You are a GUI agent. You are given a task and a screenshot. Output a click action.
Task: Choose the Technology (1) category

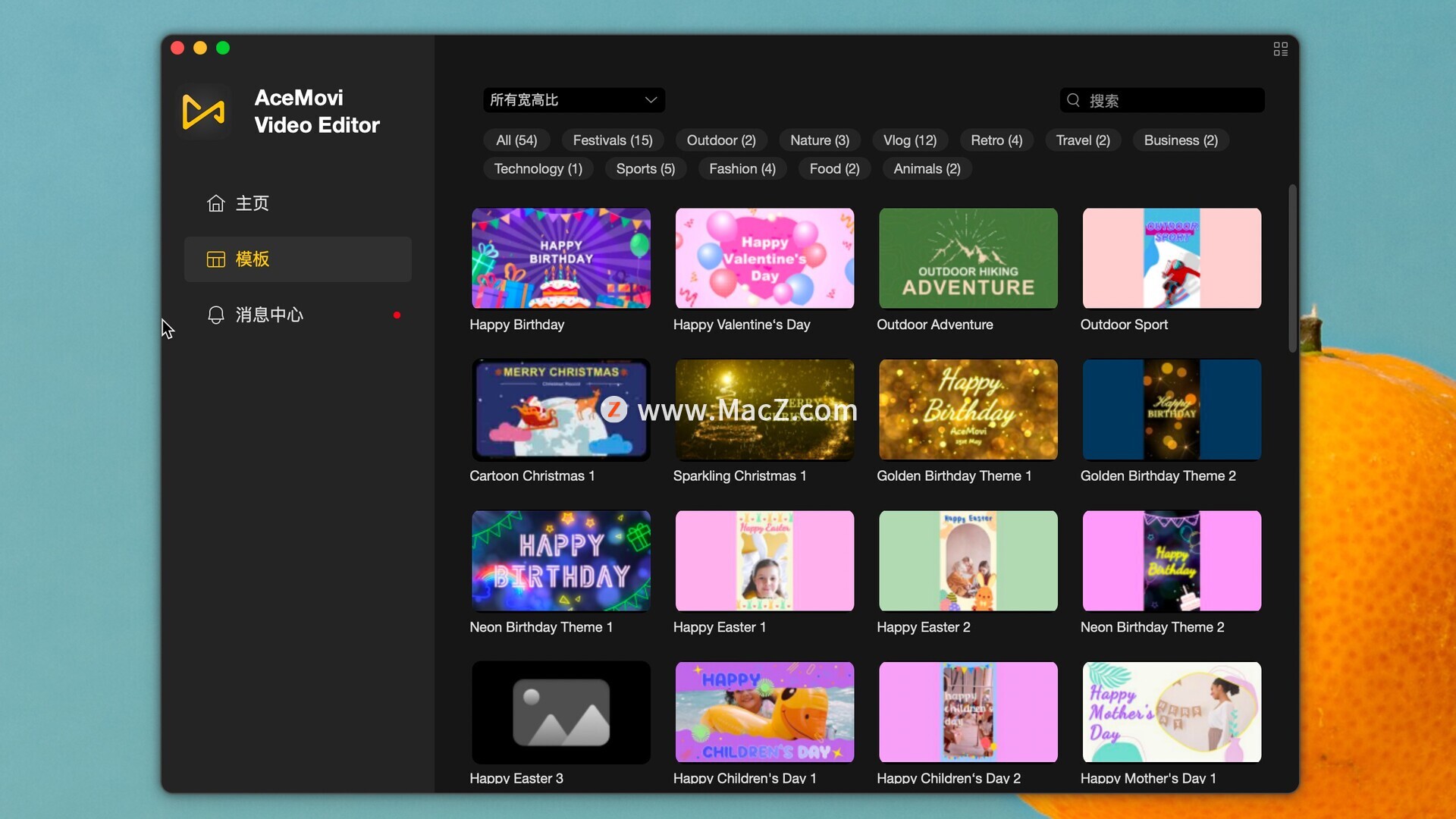pyautogui.click(x=538, y=169)
